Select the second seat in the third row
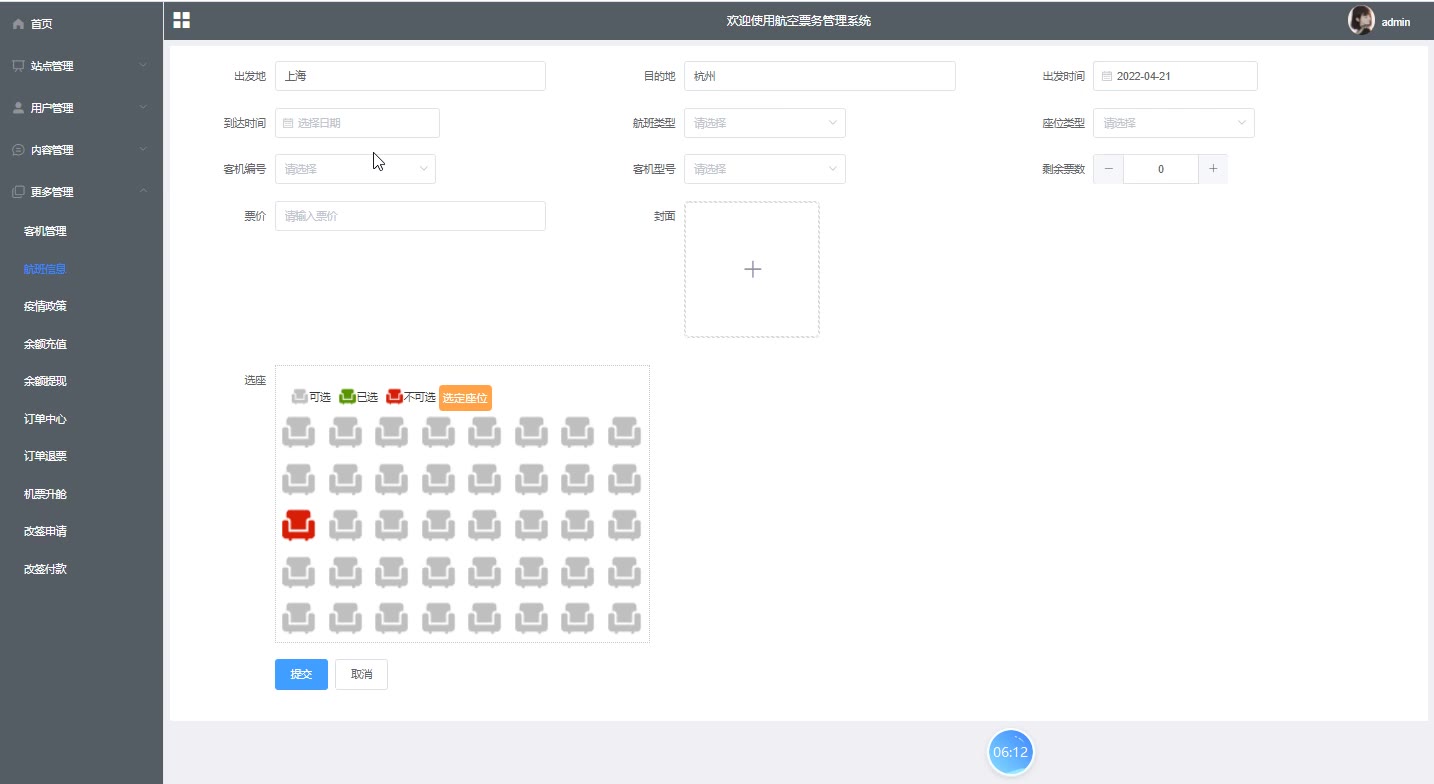Screen dimensions: 1434x784 point(345,524)
